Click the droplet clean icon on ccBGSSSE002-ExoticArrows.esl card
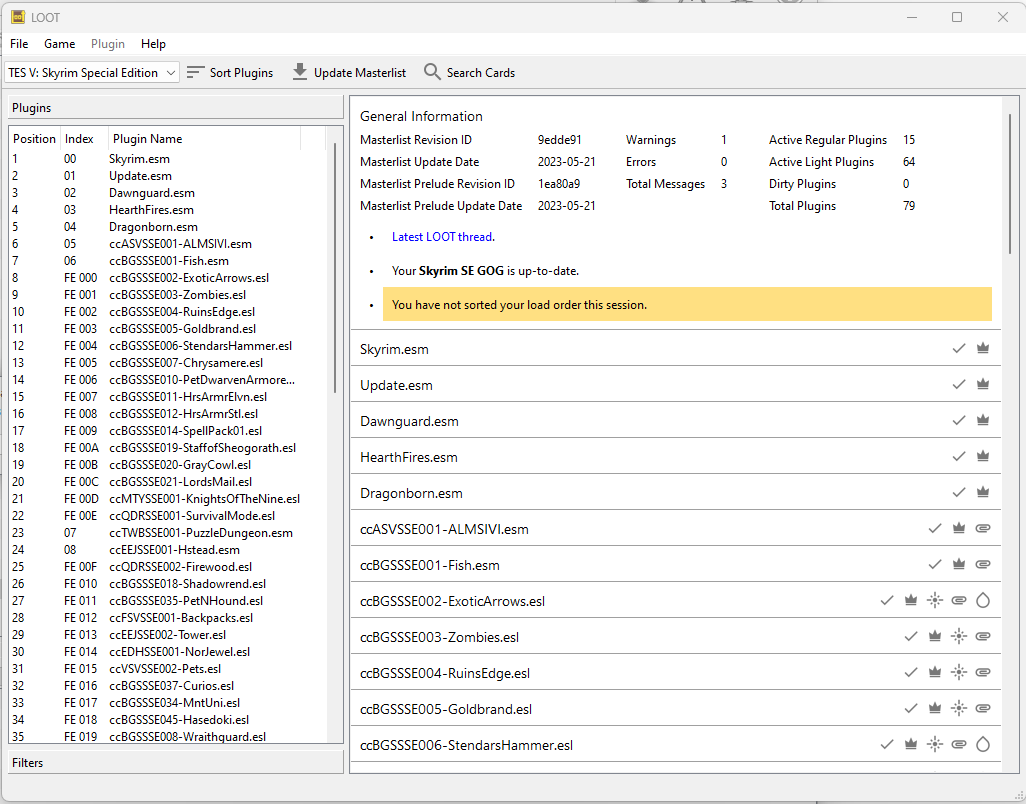 pos(983,601)
